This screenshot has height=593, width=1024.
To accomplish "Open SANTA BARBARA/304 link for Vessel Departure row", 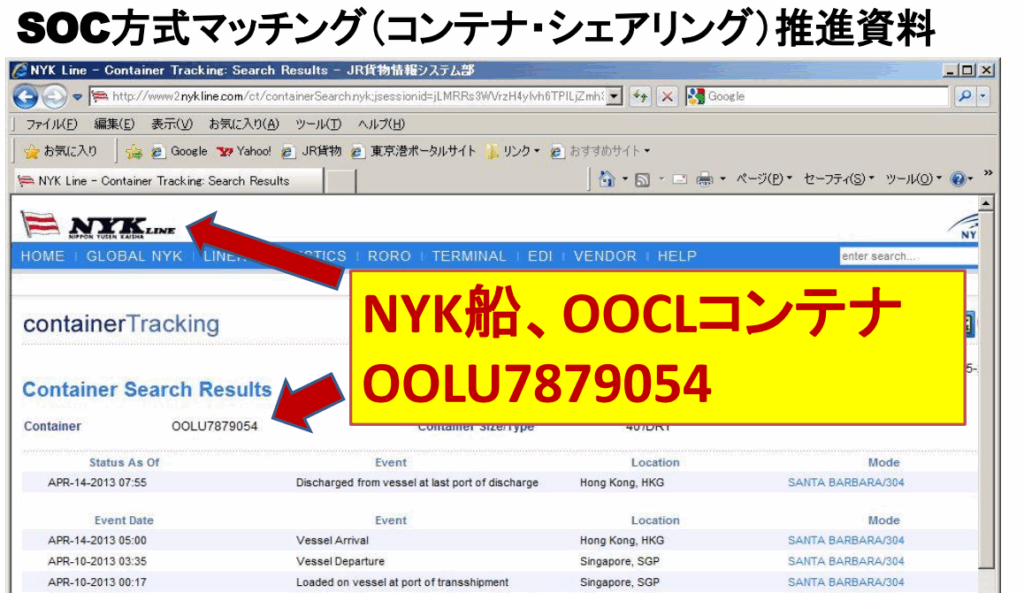I will 846,562.
